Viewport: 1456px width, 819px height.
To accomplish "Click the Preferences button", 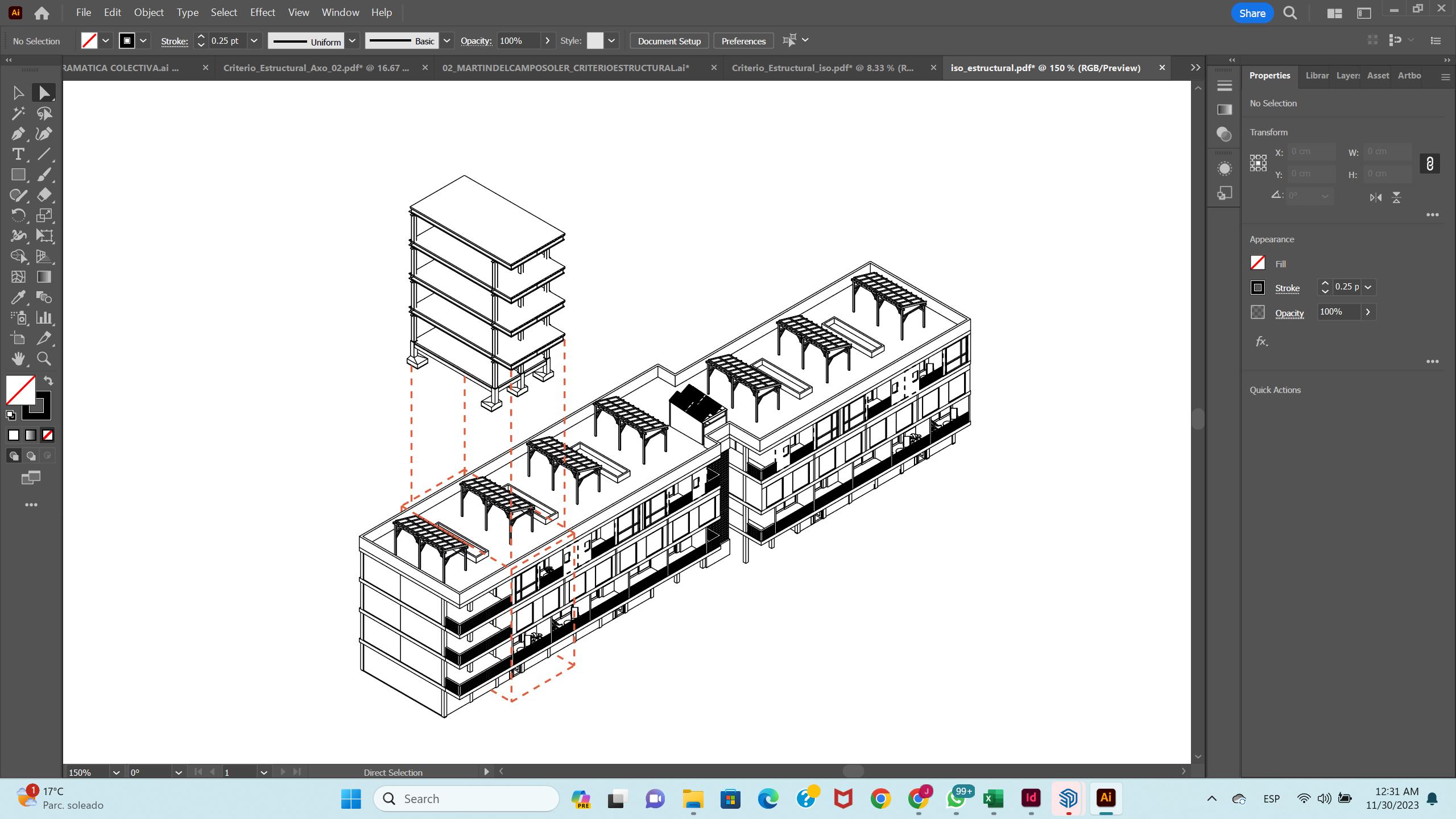I will pos(743,41).
